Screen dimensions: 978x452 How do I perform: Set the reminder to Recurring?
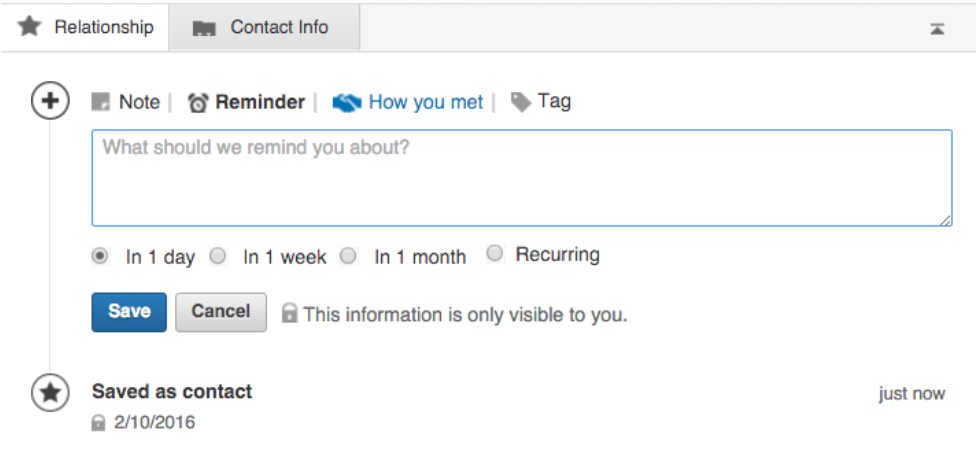tap(494, 254)
